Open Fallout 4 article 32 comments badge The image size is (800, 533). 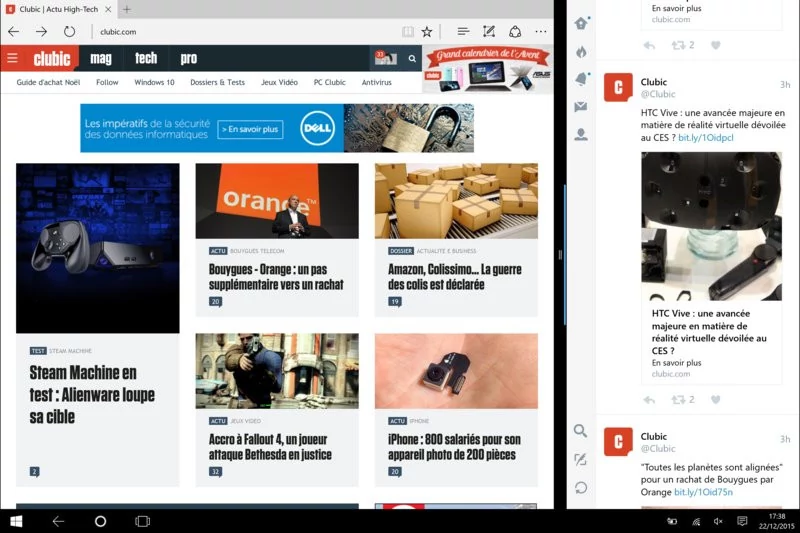(215, 472)
